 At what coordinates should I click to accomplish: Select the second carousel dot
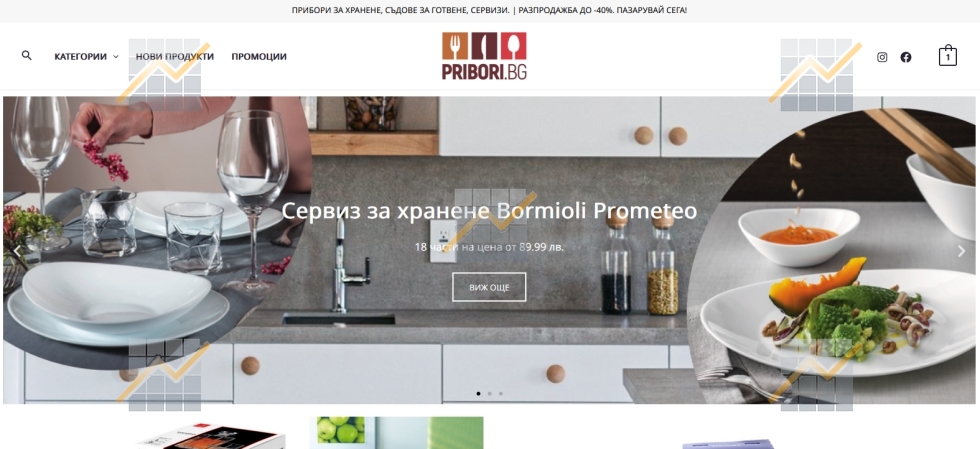click(489, 393)
